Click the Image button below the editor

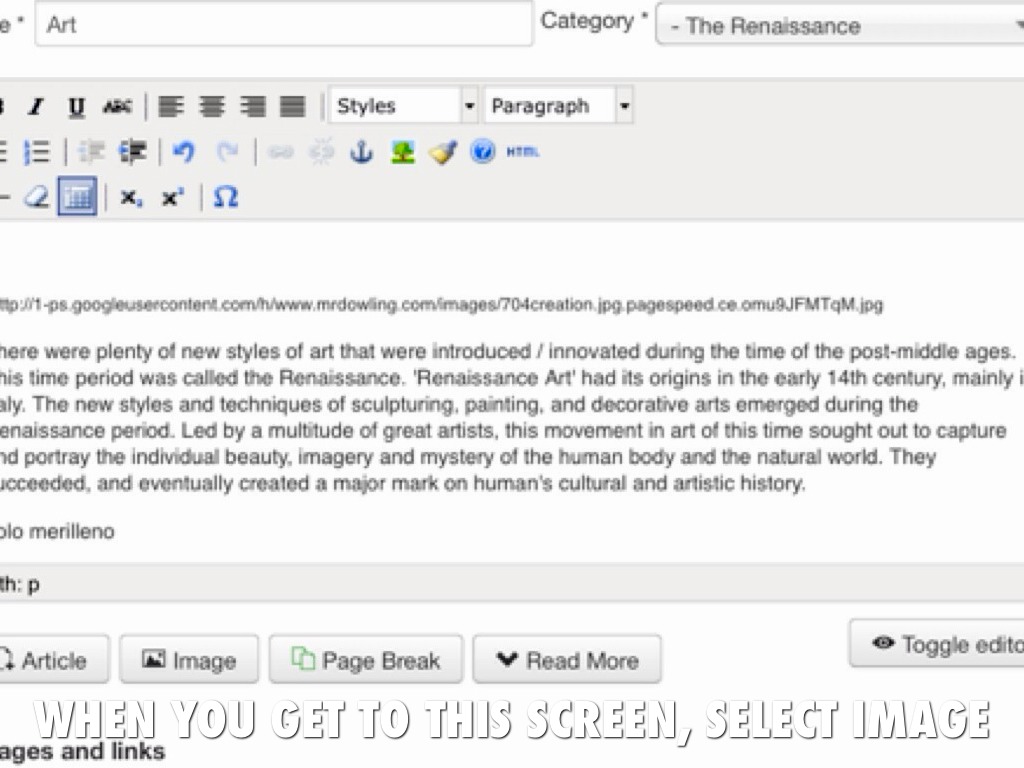pos(189,660)
